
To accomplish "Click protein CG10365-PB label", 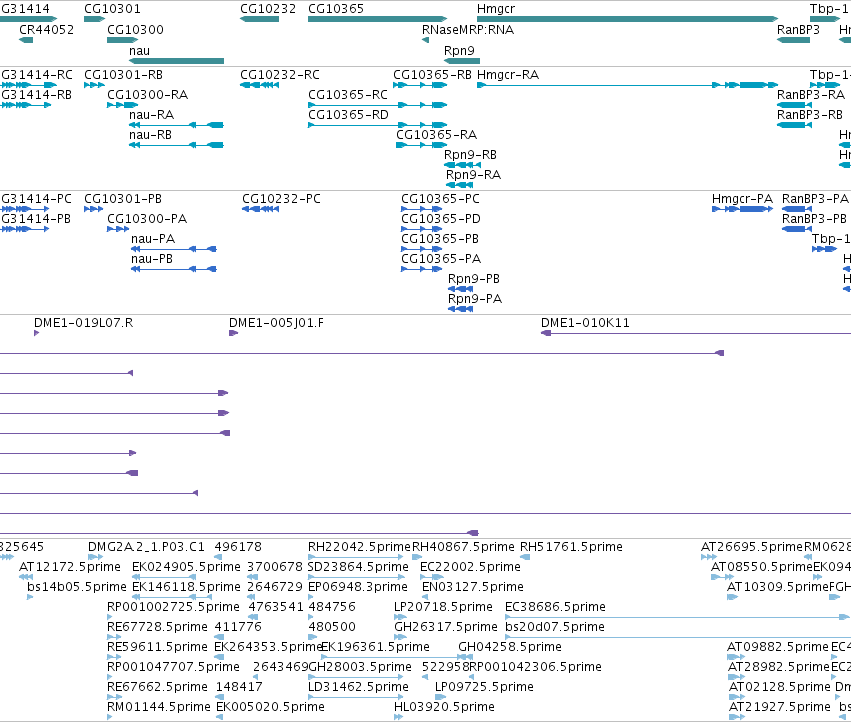I will [x=440, y=238].
